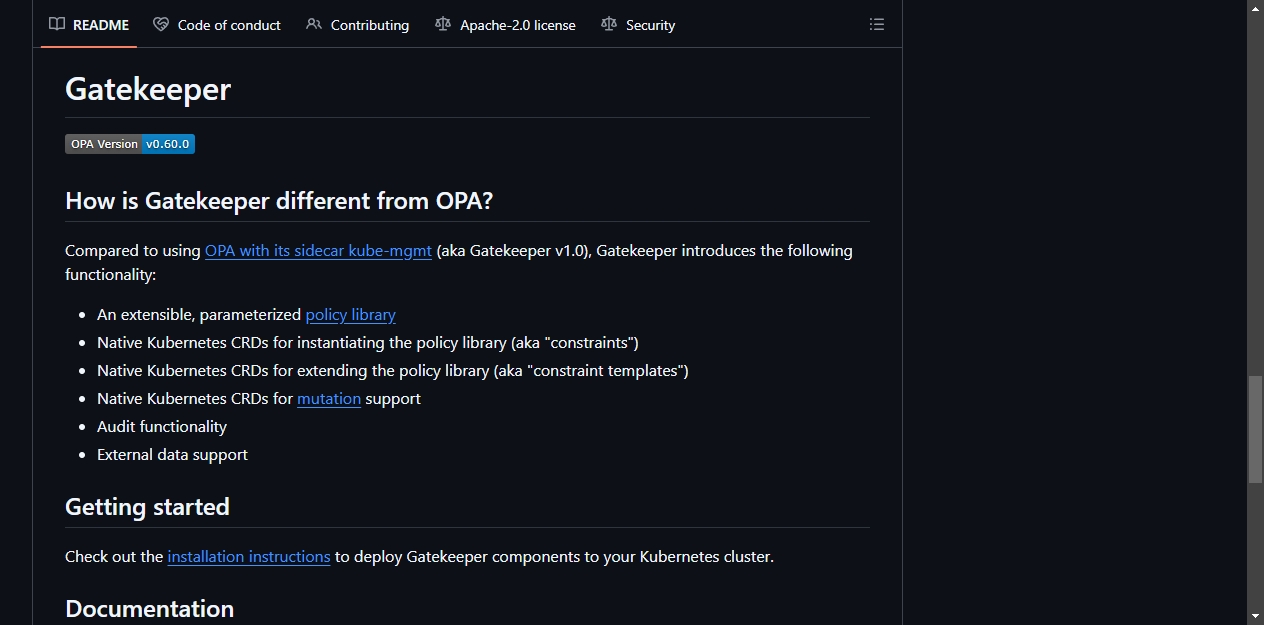The height and width of the screenshot is (625, 1264).
Task: Open the installation instructions link
Action: [x=249, y=557]
